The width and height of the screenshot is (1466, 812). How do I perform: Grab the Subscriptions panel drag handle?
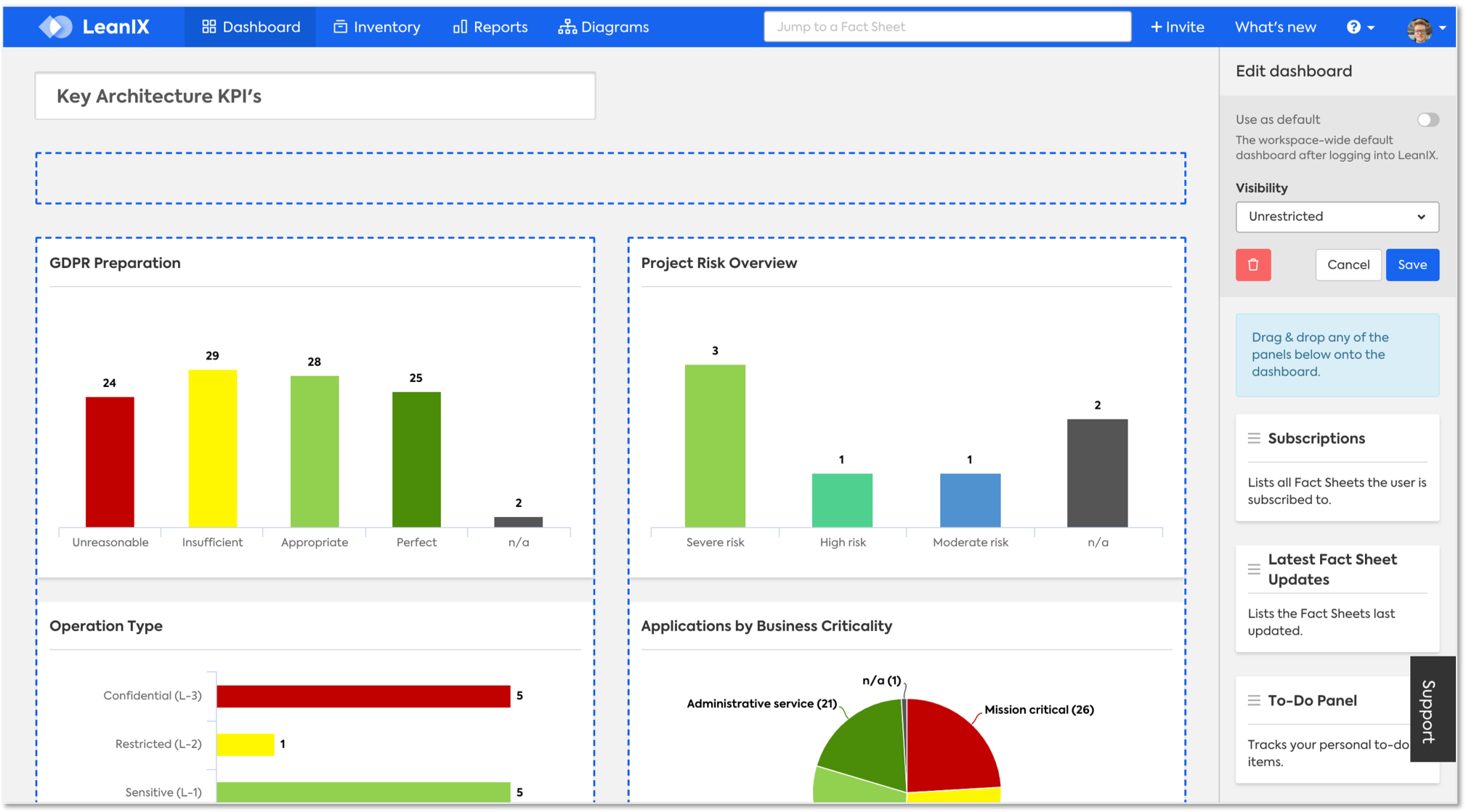click(x=1254, y=438)
